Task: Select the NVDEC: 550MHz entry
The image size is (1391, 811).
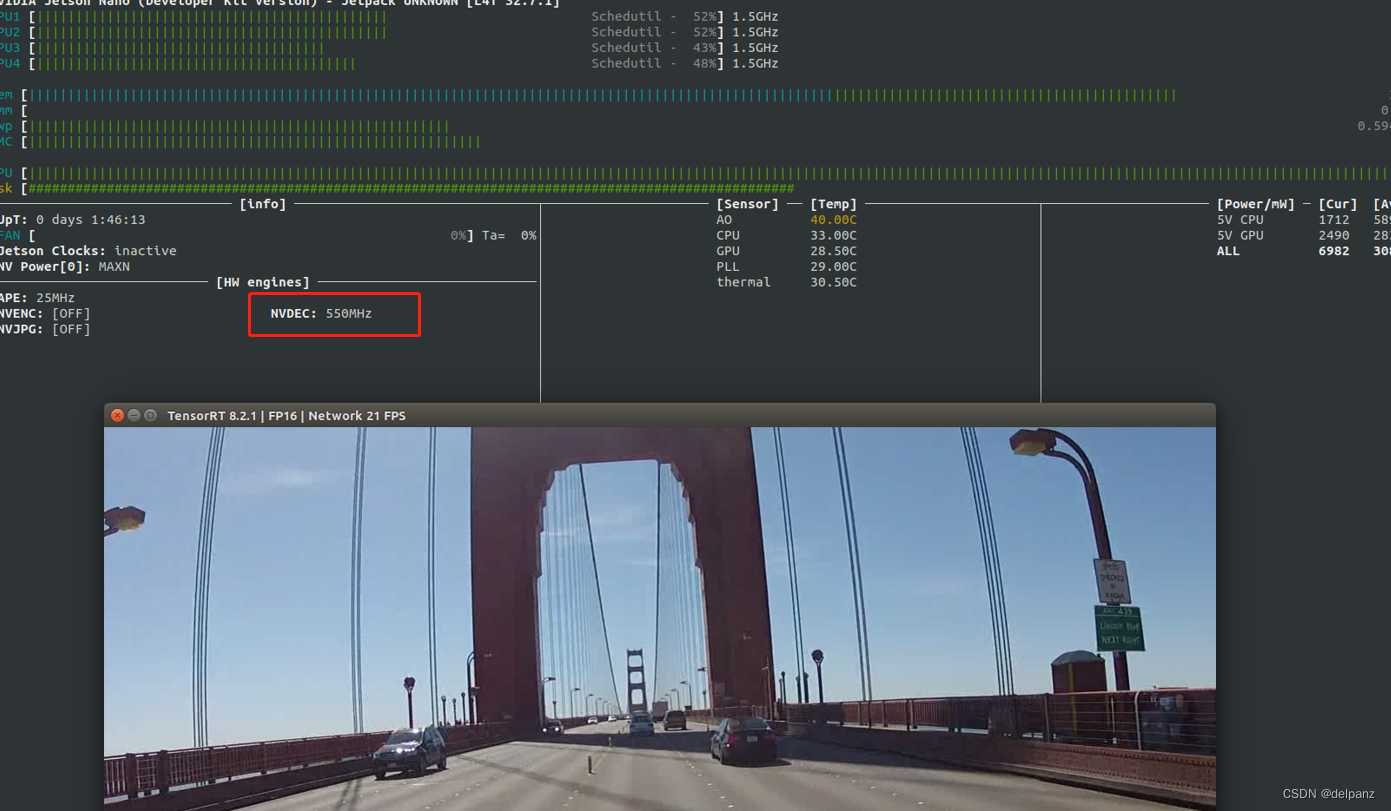Action: [x=321, y=314]
